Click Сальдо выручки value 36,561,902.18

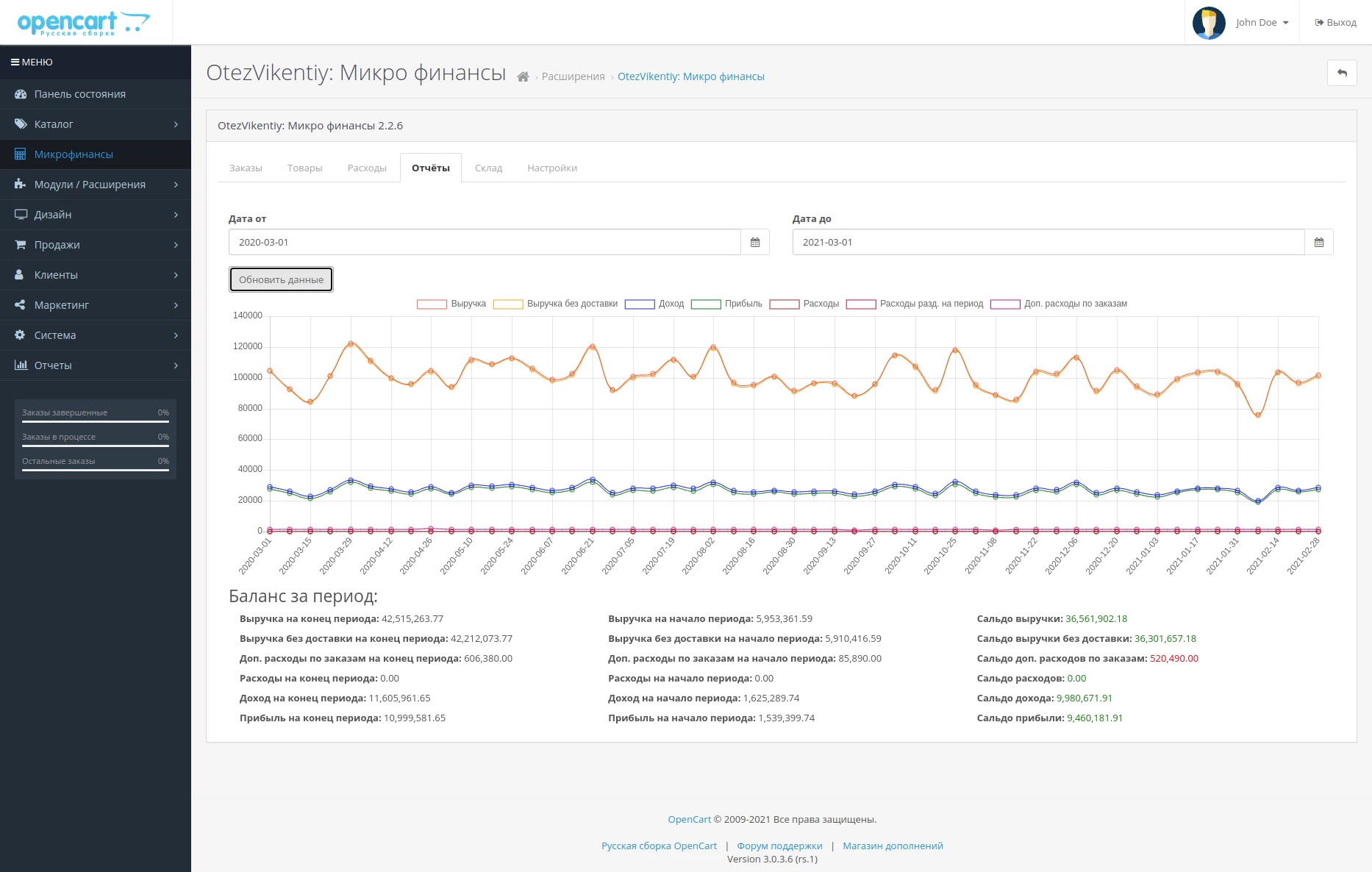point(1096,619)
